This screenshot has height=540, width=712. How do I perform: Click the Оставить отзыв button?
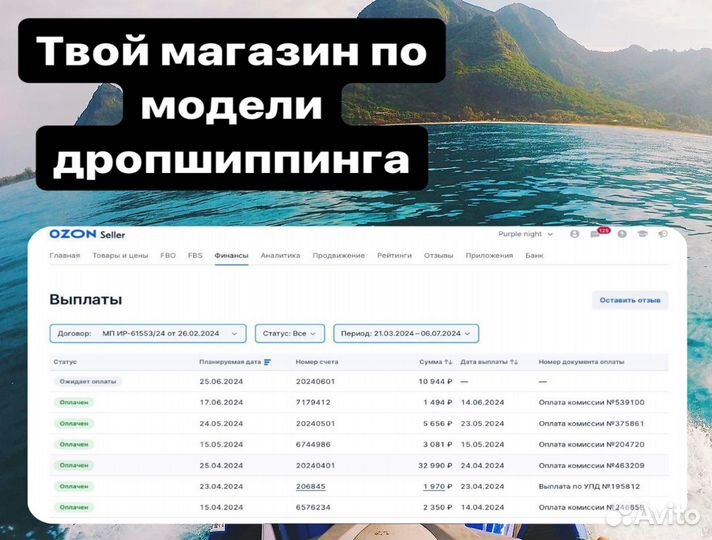coord(630,300)
